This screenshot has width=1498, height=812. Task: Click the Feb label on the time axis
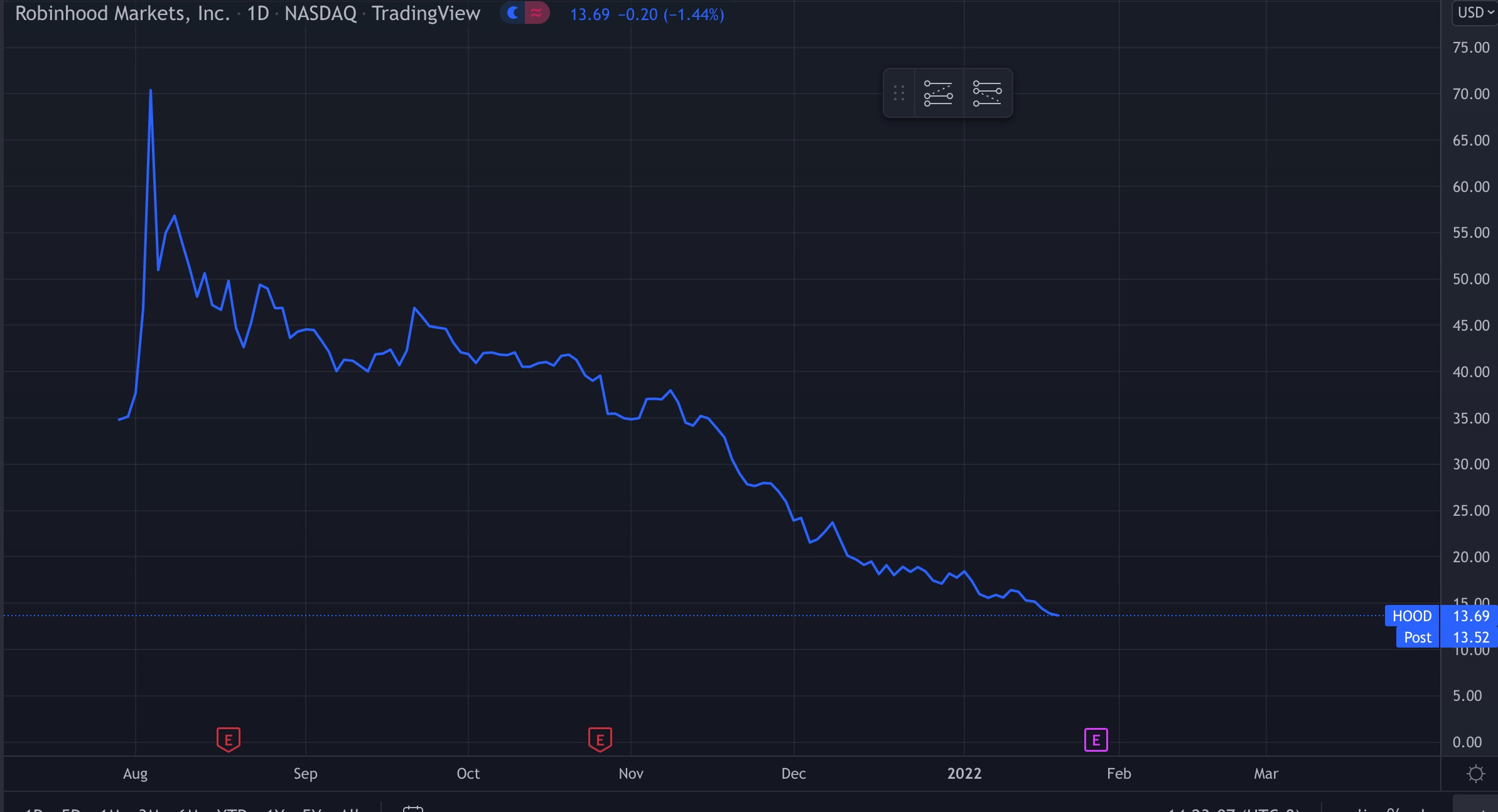(x=1119, y=774)
